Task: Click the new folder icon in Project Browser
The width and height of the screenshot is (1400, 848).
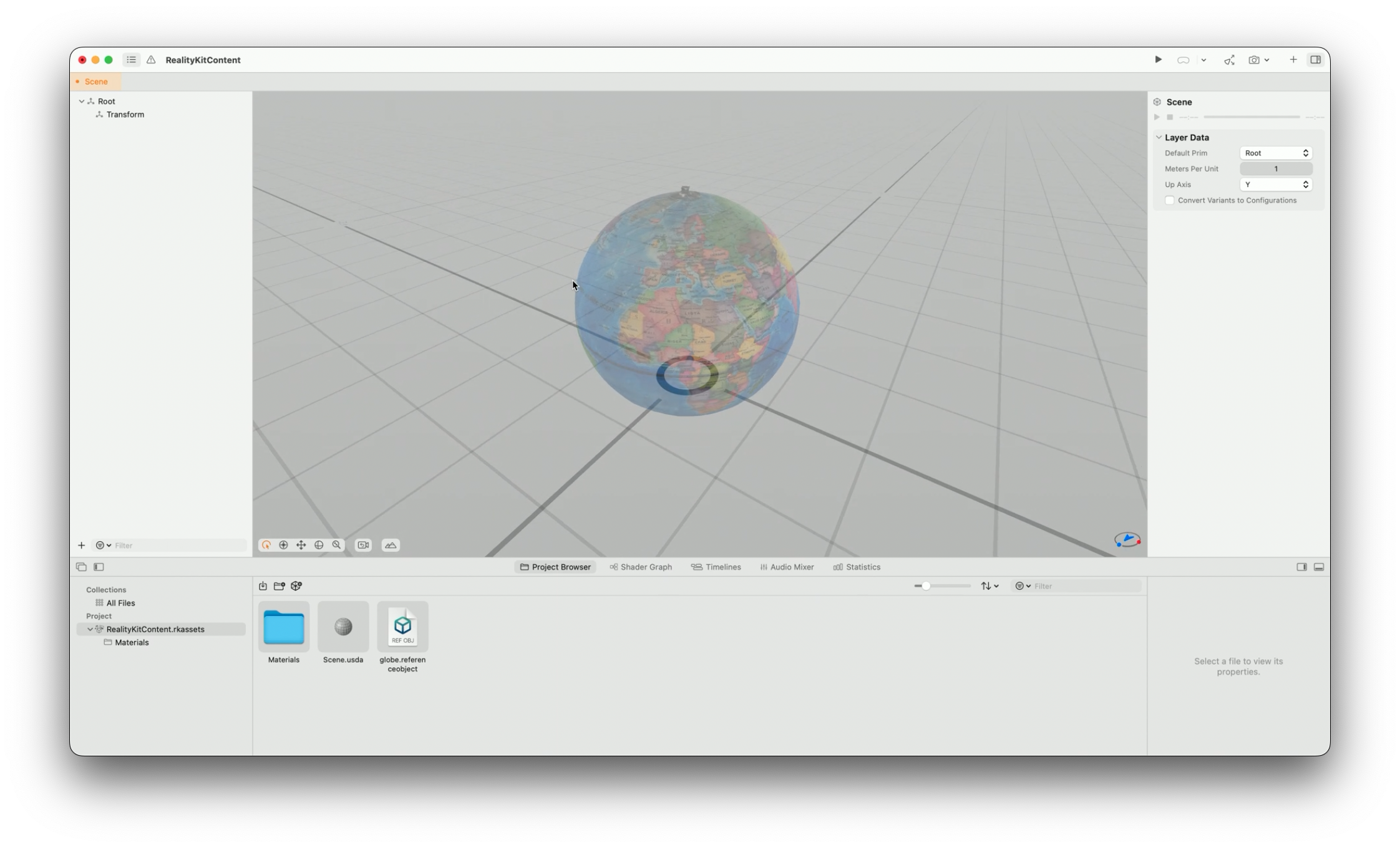Action: pos(280,586)
